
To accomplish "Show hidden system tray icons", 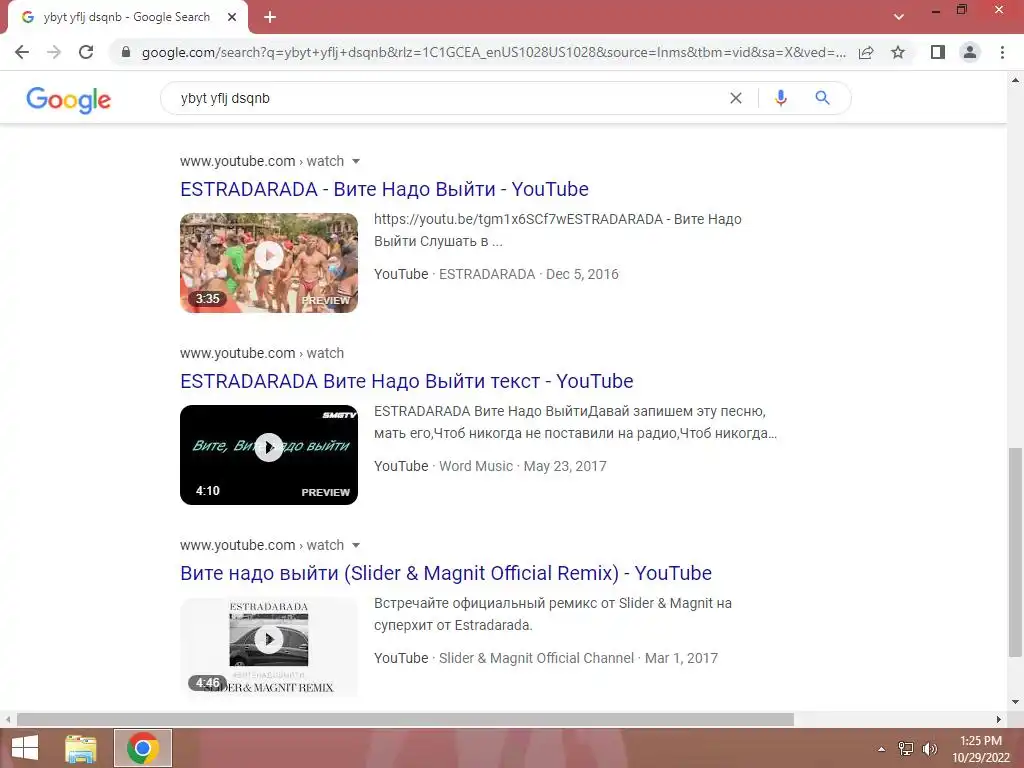I will point(881,749).
